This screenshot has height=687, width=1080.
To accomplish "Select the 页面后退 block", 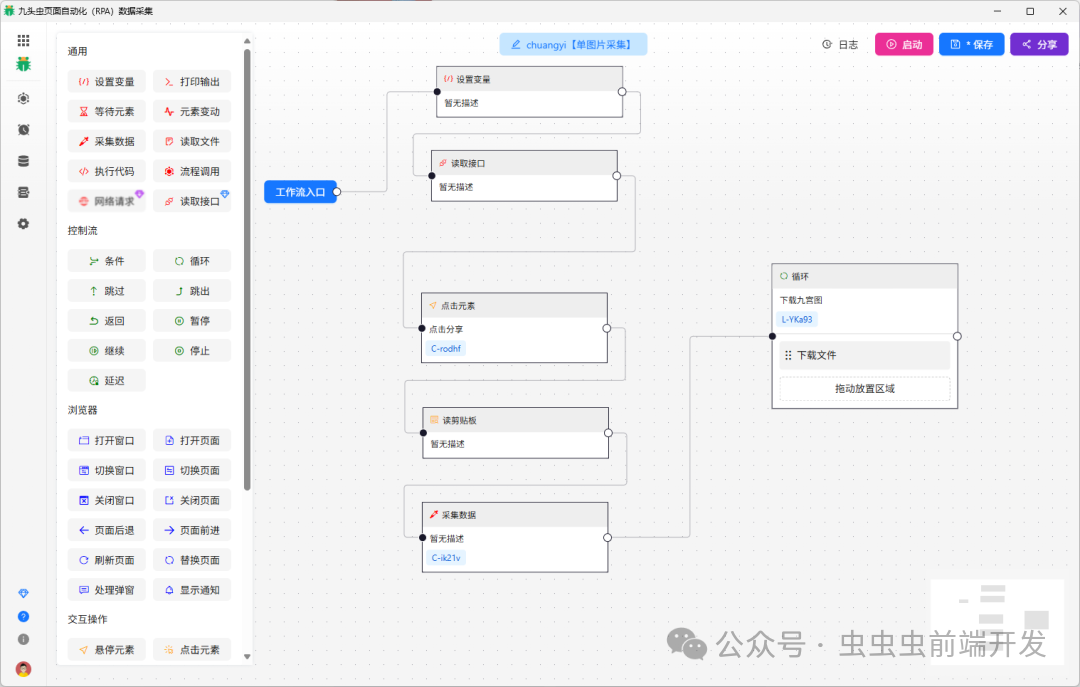I will coord(107,530).
